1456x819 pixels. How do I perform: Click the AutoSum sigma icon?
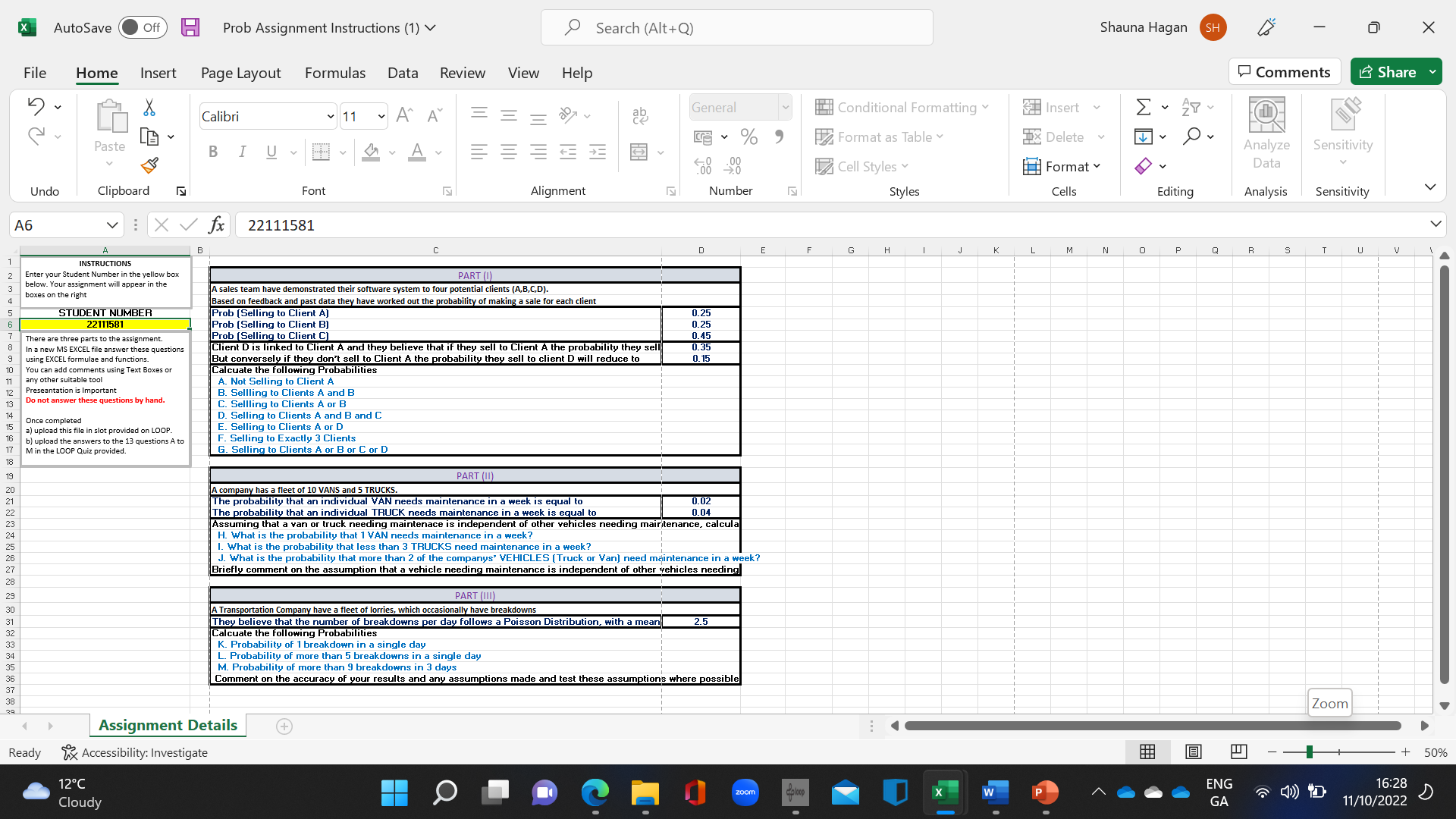(1144, 107)
